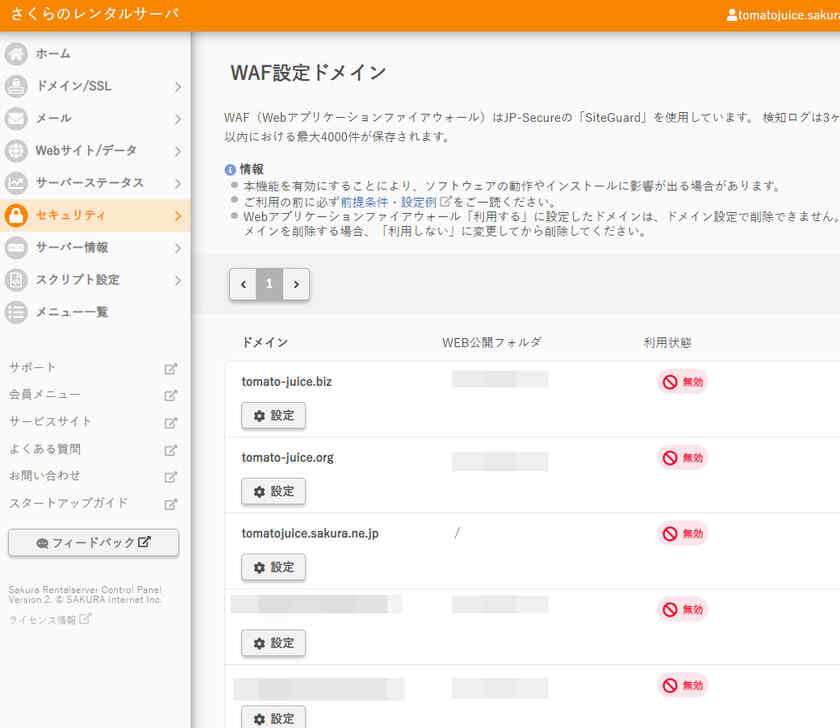This screenshot has height=728, width=840.
Task: Expand the サーバー情報 chevron
Action: (178, 248)
